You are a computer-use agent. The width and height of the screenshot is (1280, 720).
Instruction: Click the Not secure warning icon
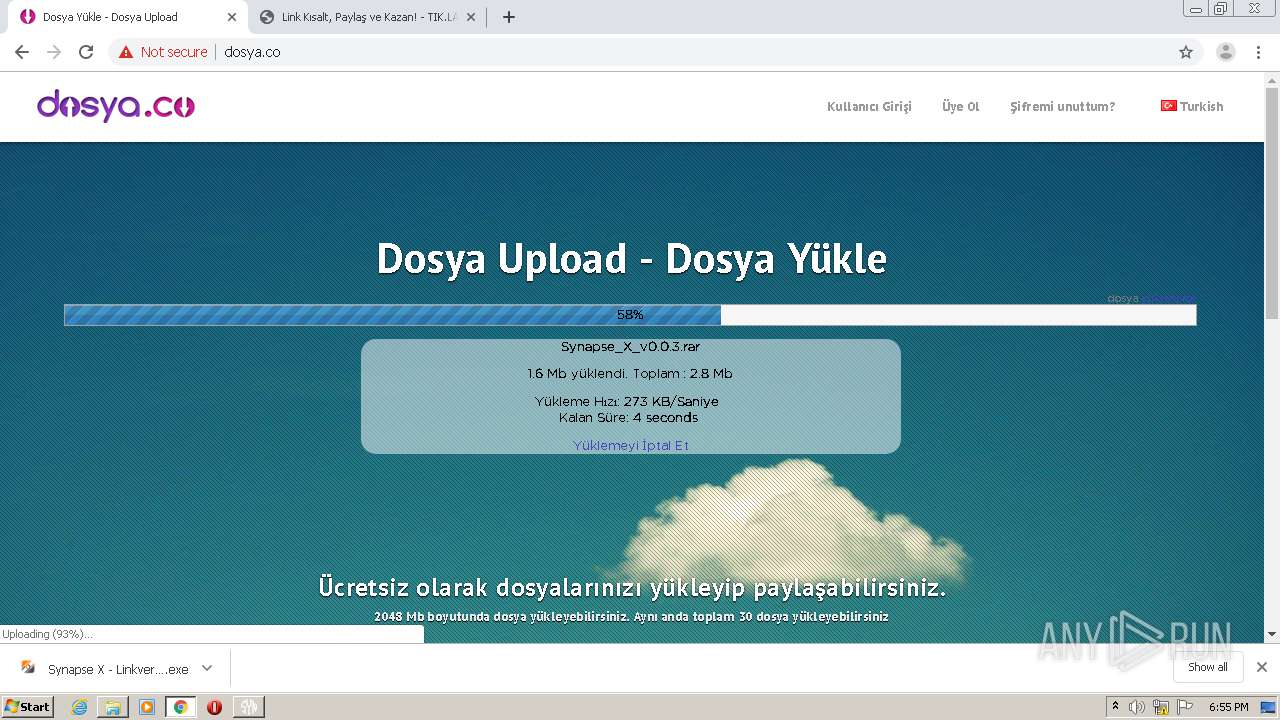point(126,52)
